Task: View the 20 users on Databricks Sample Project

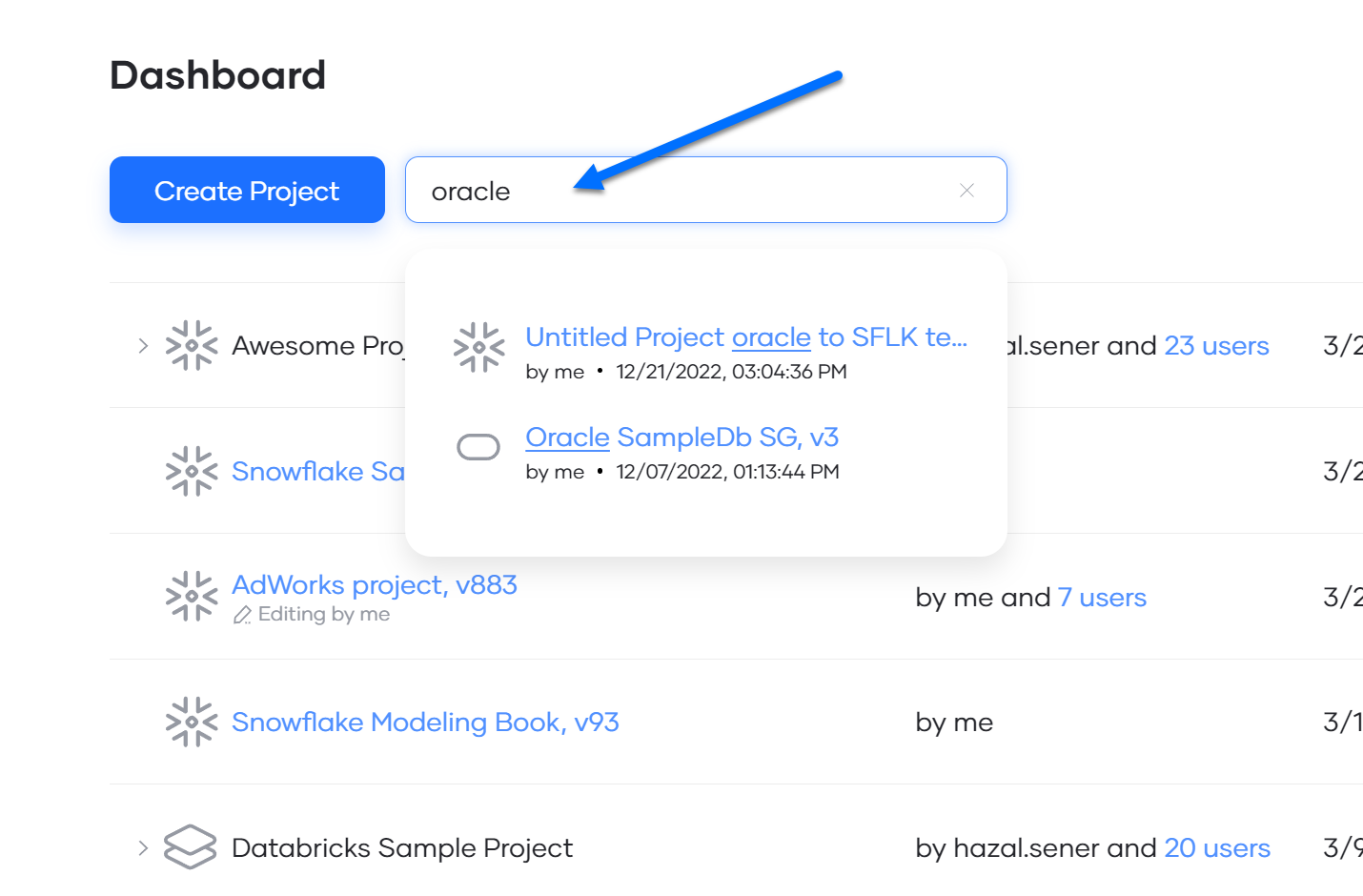Action: pos(1217,847)
